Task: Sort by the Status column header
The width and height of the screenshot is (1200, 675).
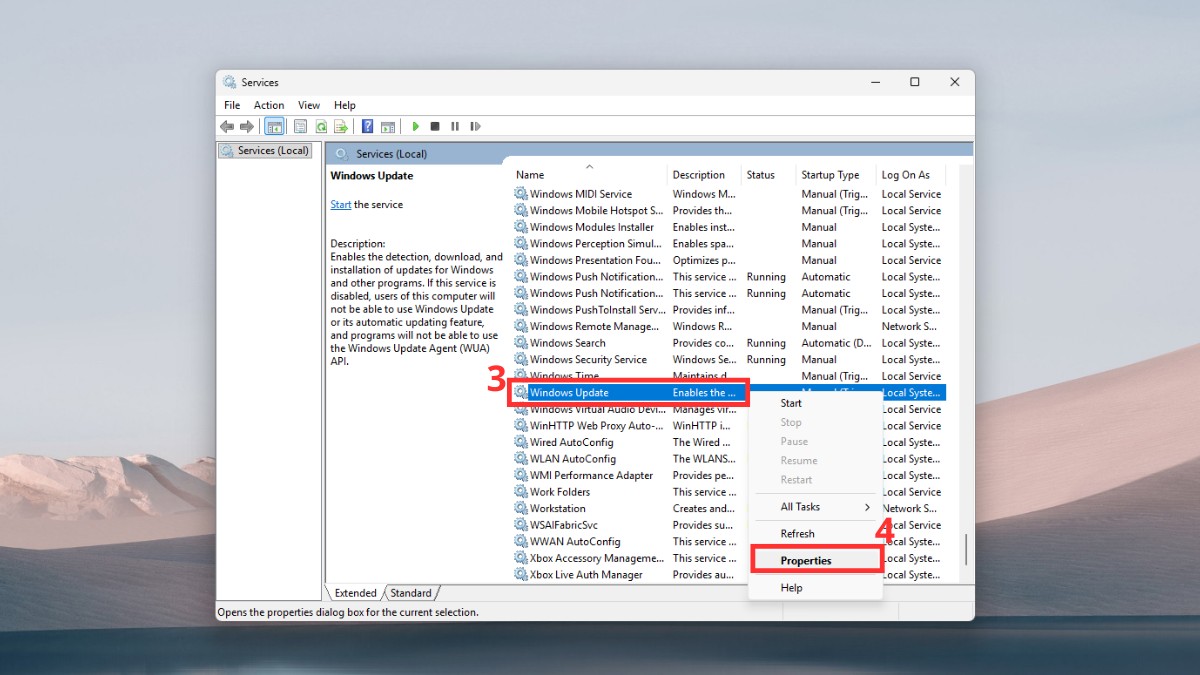Action: tap(768, 175)
